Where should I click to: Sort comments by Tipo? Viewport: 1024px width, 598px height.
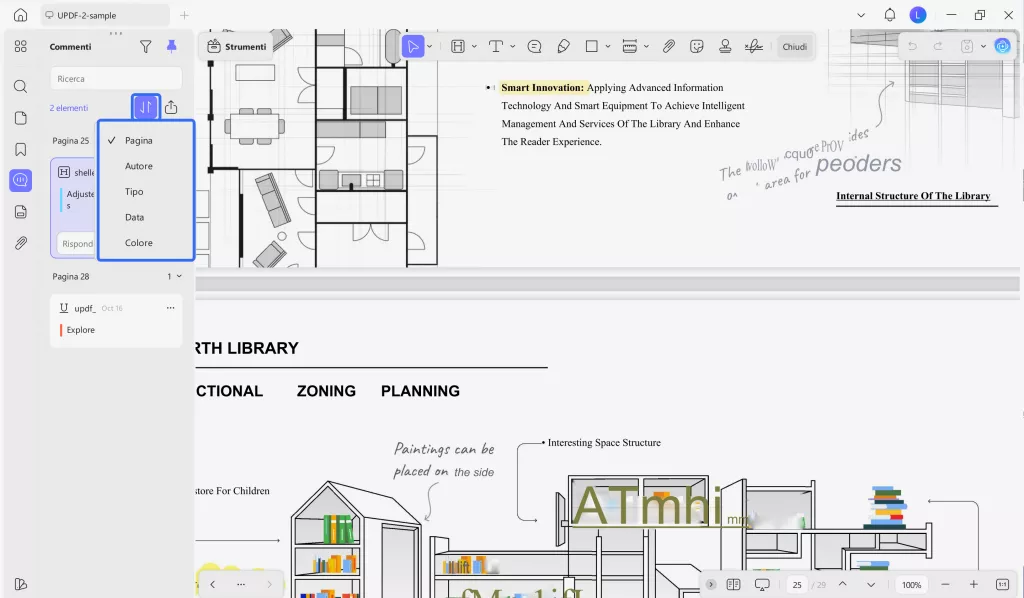(x=146, y=191)
